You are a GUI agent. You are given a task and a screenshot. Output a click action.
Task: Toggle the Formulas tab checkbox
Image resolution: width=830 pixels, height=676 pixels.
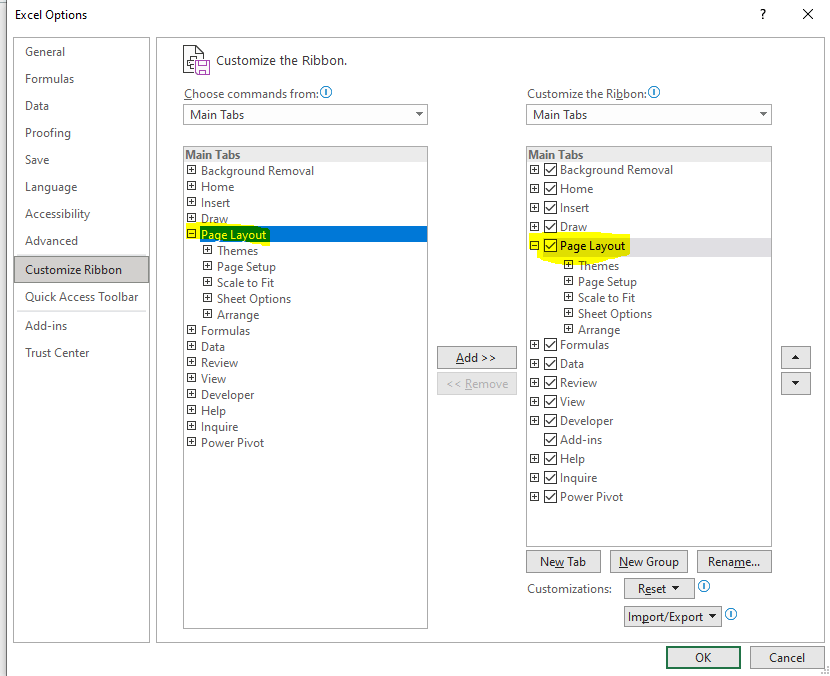click(551, 345)
